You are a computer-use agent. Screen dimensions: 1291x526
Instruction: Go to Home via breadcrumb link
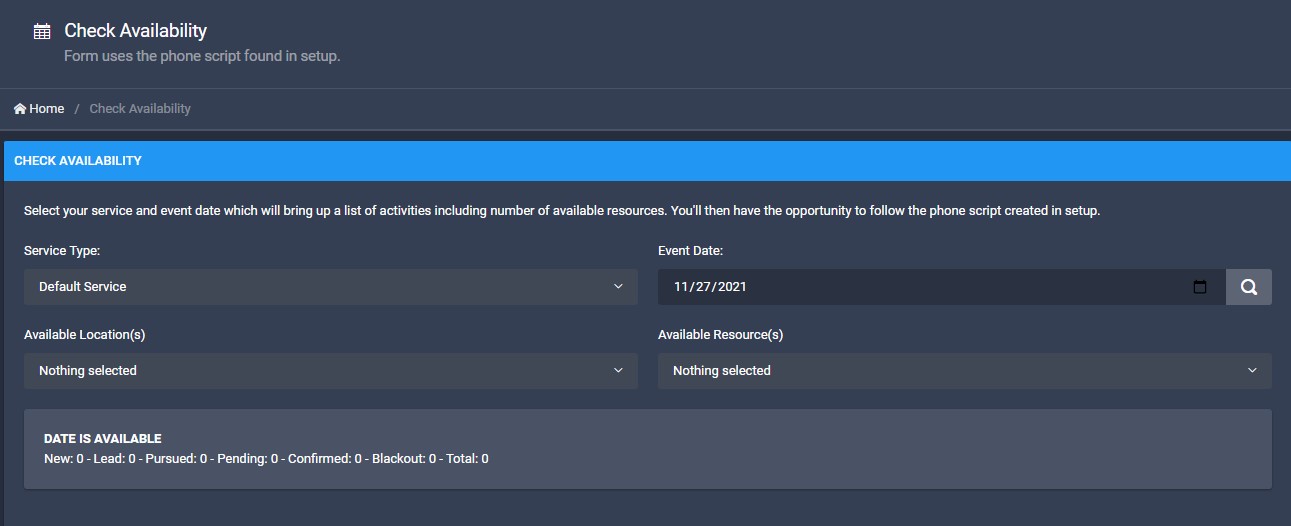[46, 109]
